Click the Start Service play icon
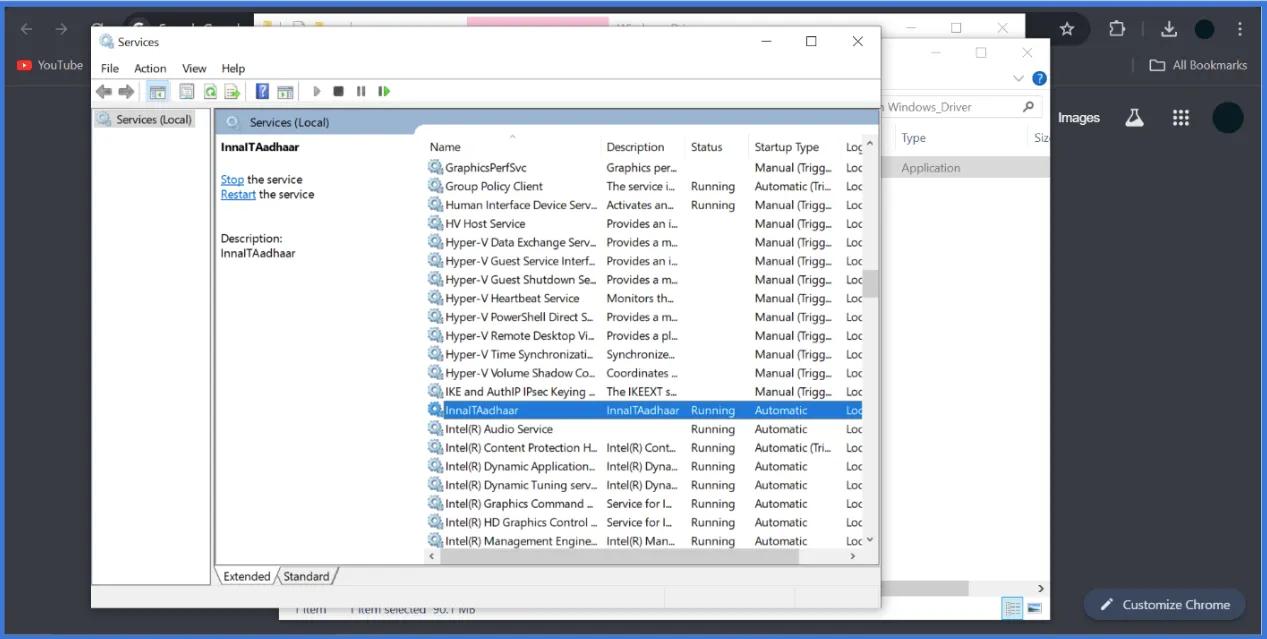Screen dimensions: 1267x639 316,92
